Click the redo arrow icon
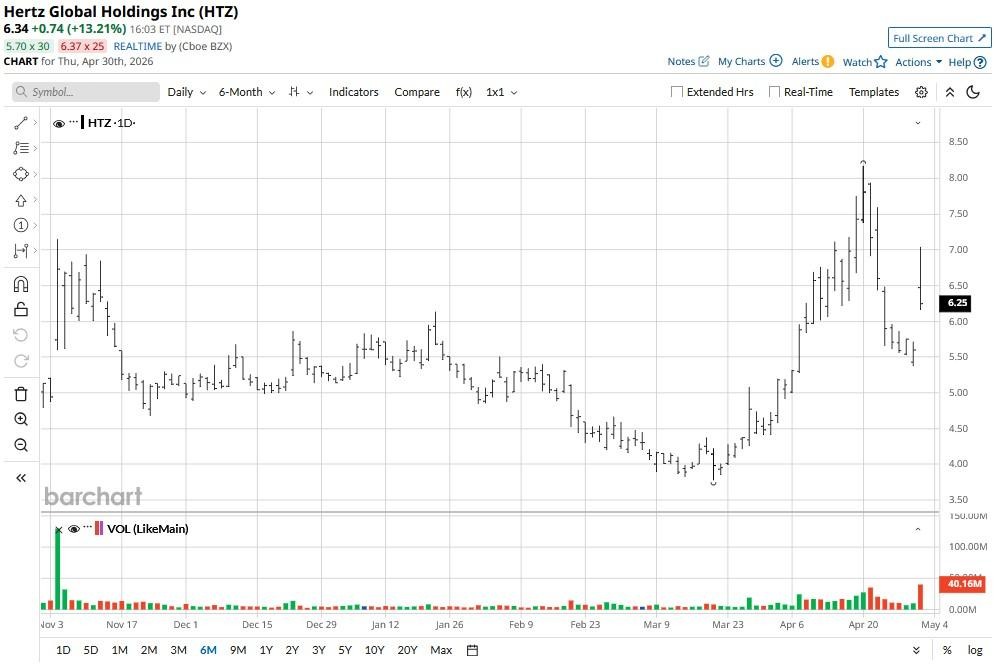Viewport: 998px width, 666px height. pyautogui.click(x=20, y=361)
